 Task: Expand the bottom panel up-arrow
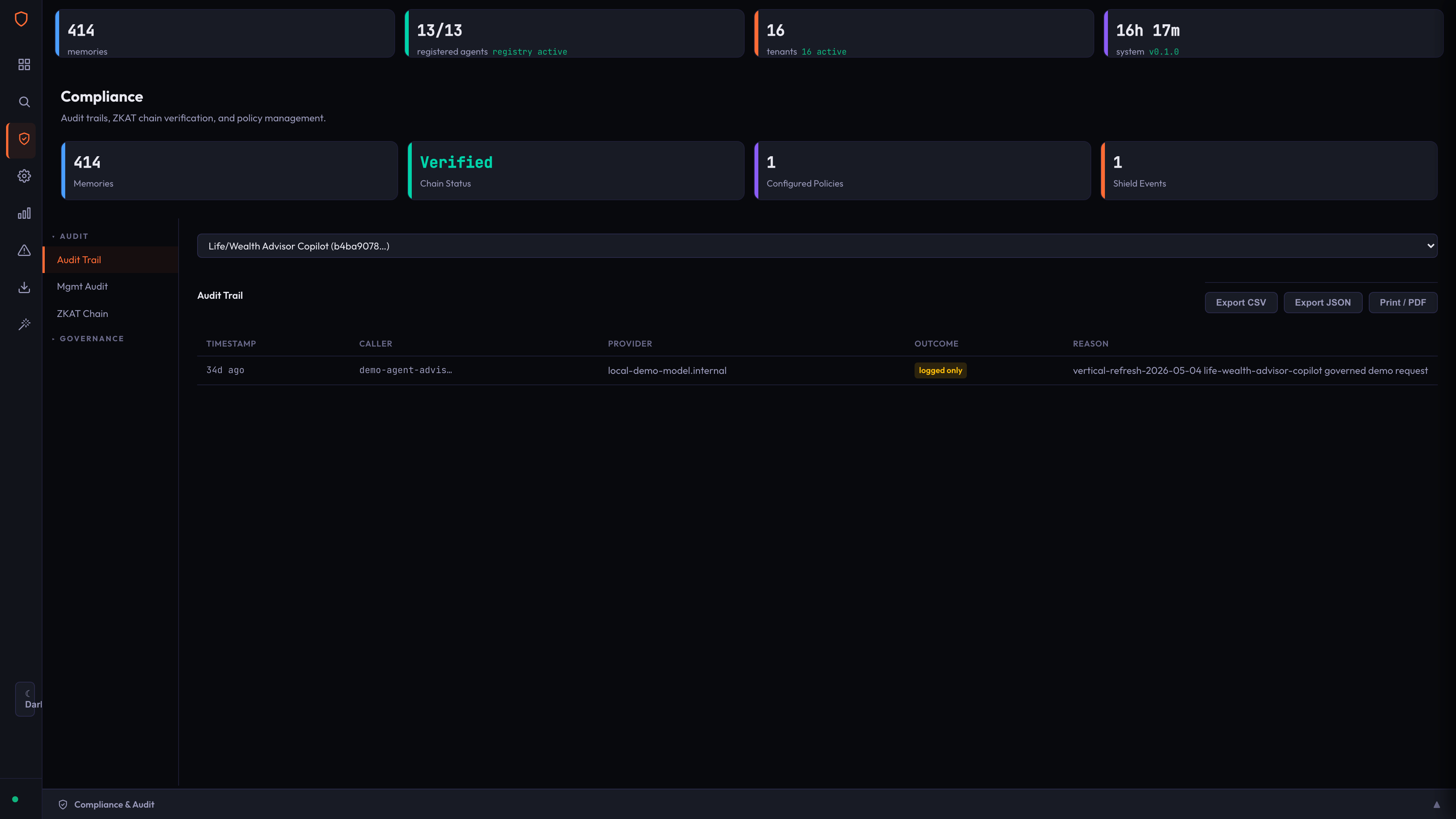[1436, 804]
